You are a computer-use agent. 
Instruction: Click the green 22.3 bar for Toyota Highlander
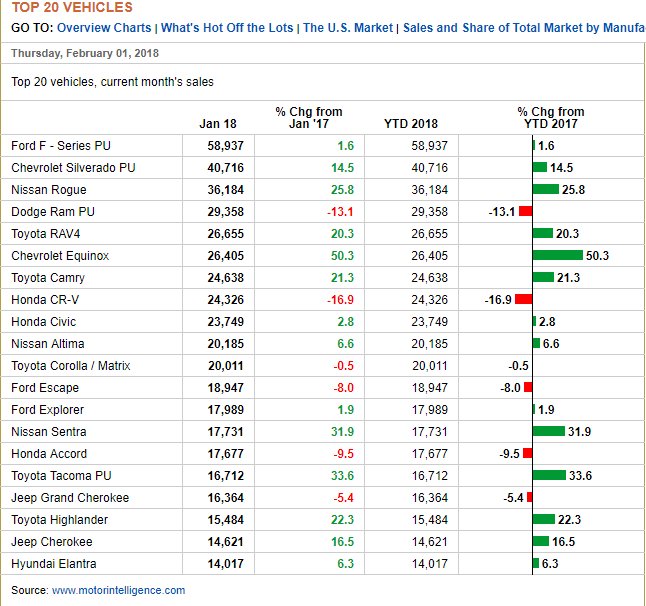[544, 519]
